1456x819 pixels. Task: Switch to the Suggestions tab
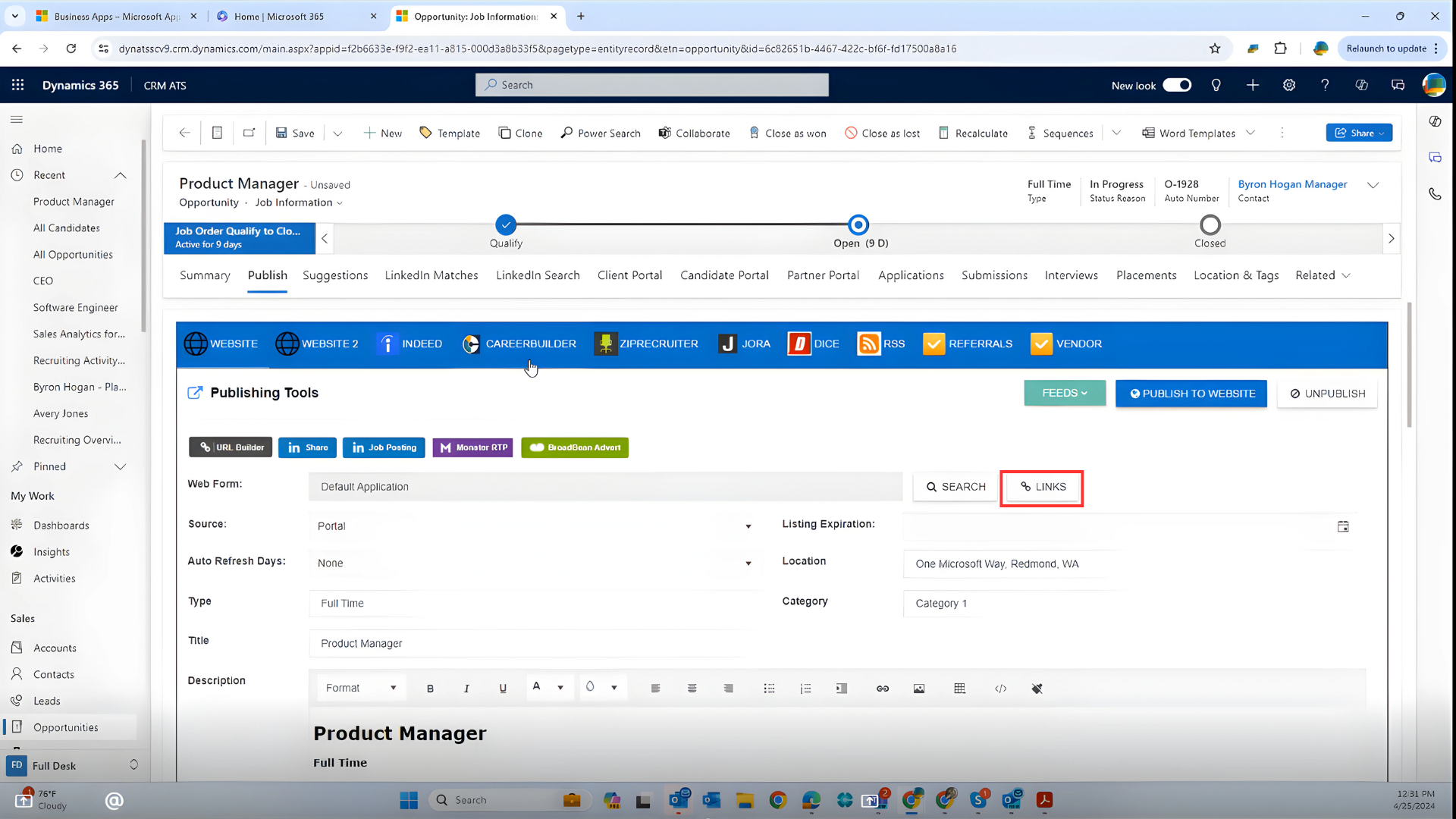(335, 275)
